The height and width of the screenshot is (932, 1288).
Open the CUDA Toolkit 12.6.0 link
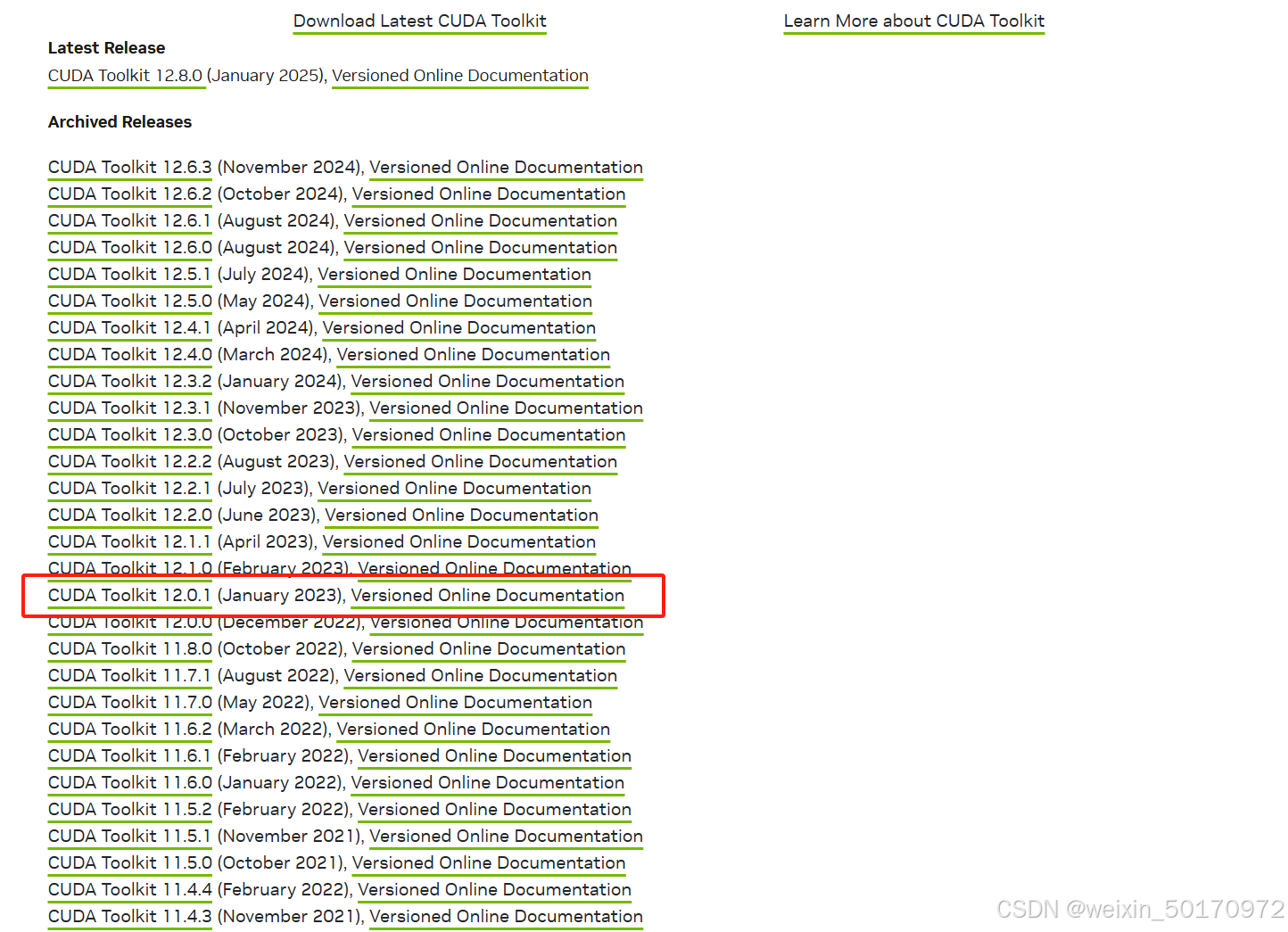coord(130,247)
